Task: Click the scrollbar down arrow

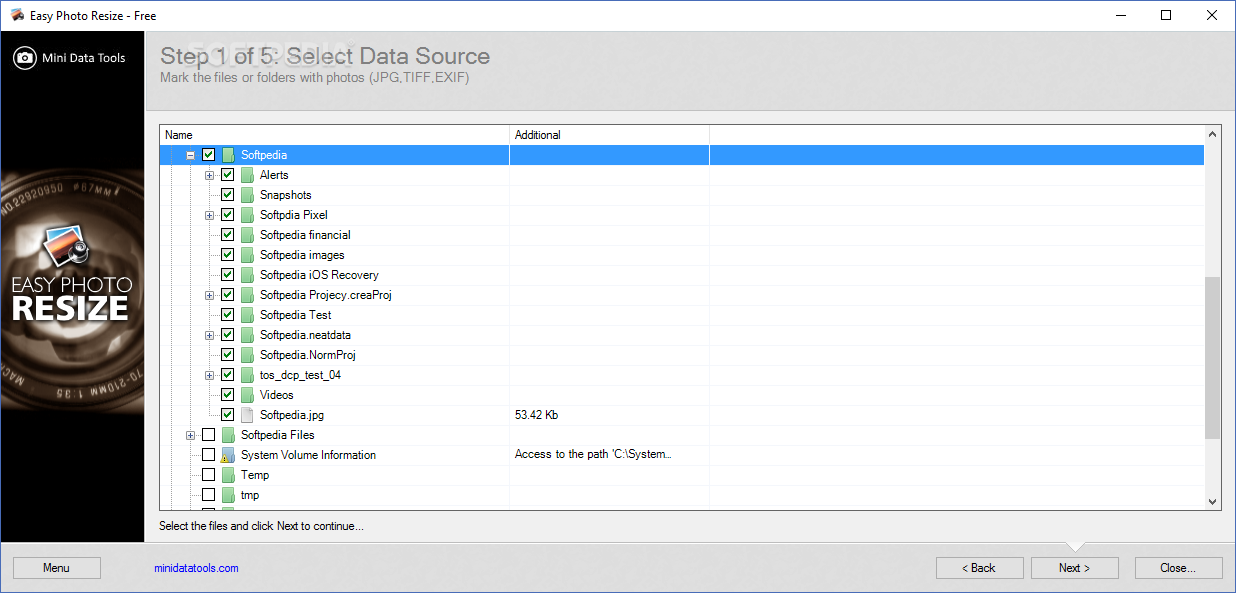Action: pyautogui.click(x=1212, y=502)
